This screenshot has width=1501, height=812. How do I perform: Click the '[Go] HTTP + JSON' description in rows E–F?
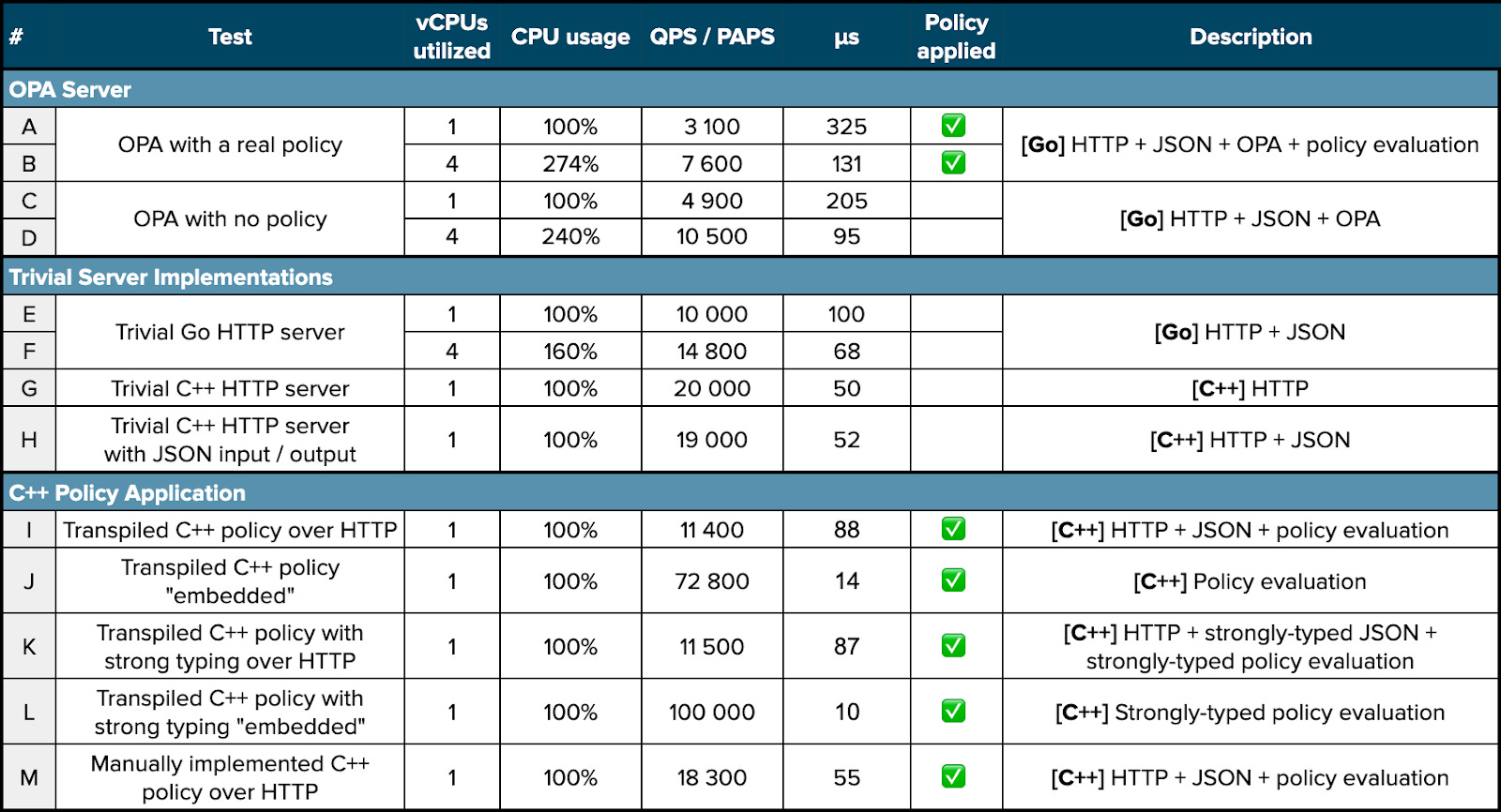click(1250, 332)
